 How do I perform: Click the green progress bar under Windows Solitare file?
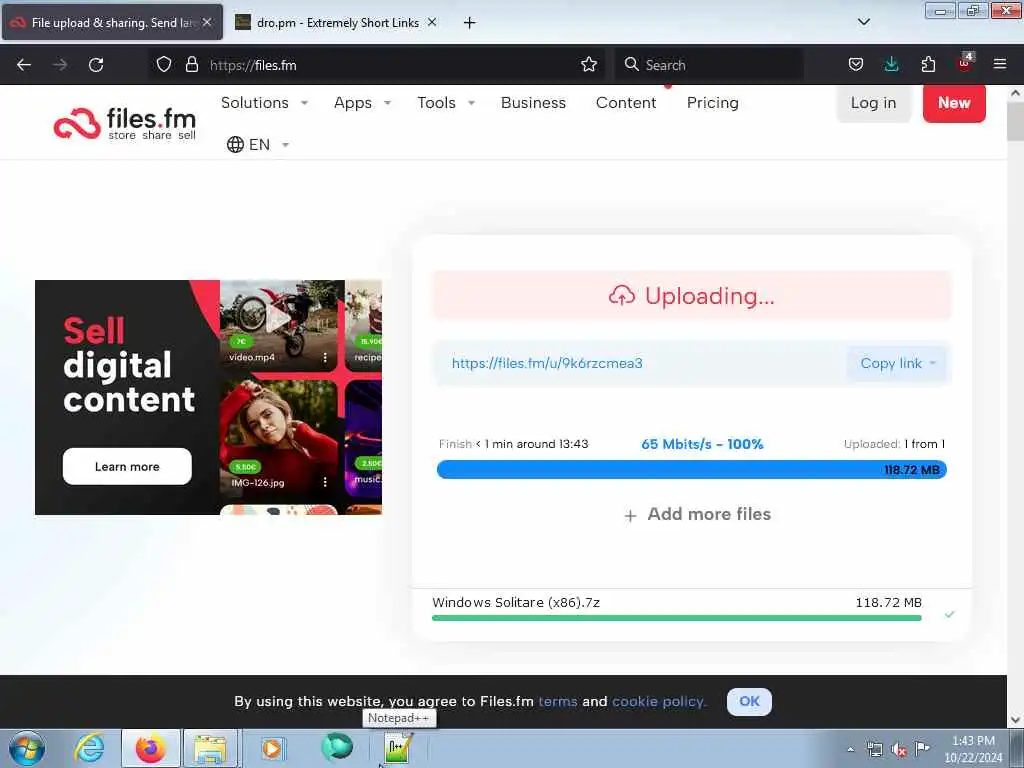coord(677,618)
